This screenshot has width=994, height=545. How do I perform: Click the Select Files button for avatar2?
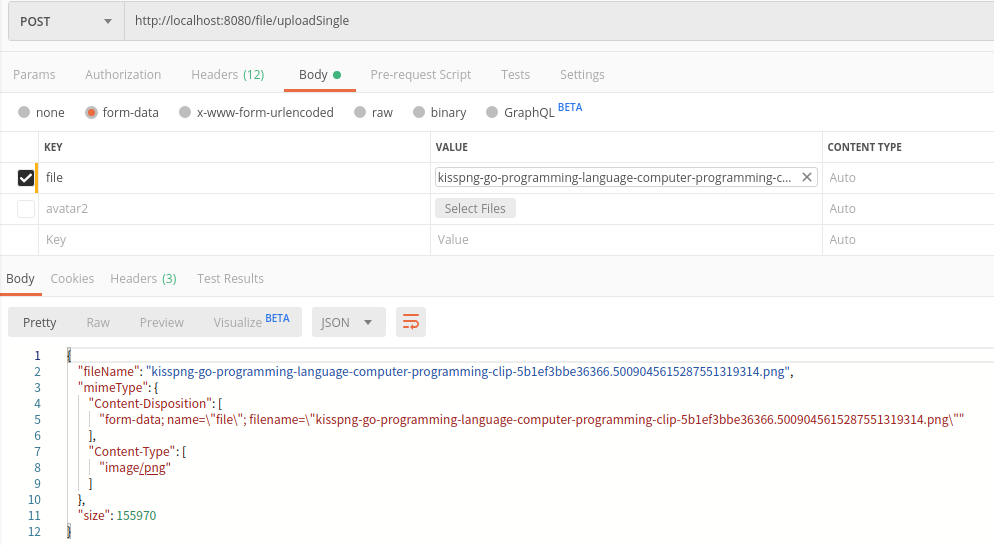point(475,209)
